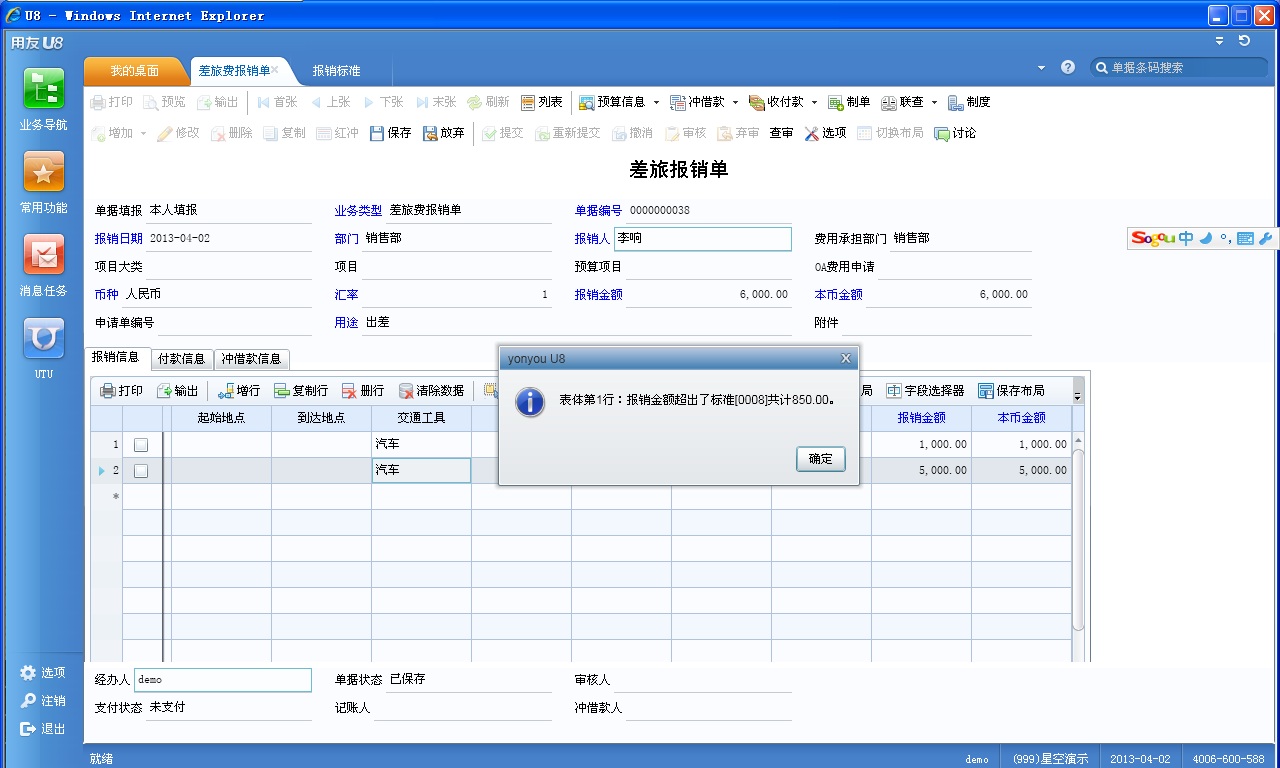Viewport: 1280px width, 768px height.
Task: Expand the 预算信息 dropdown arrow
Action: (656, 102)
